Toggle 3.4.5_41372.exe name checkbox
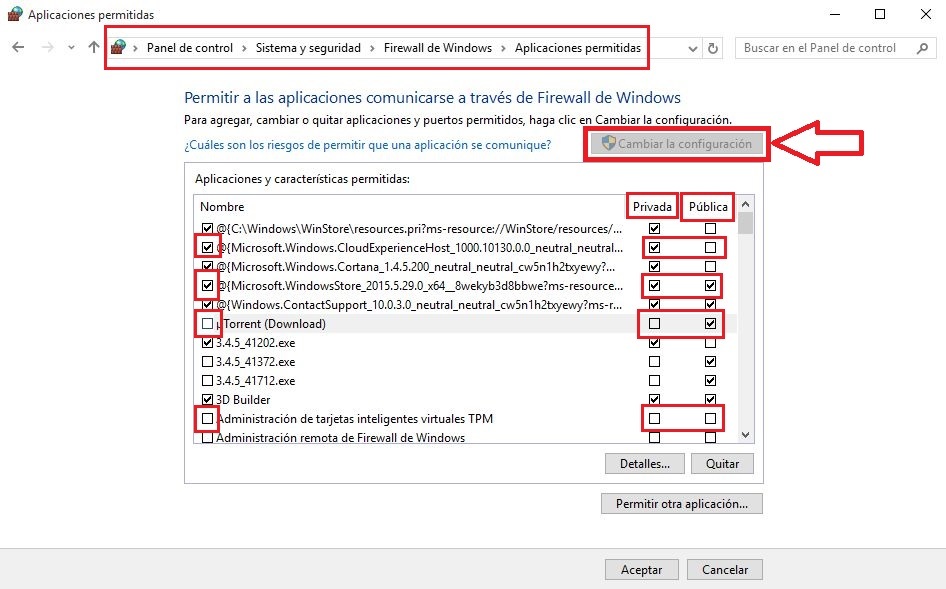 coord(208,361)
